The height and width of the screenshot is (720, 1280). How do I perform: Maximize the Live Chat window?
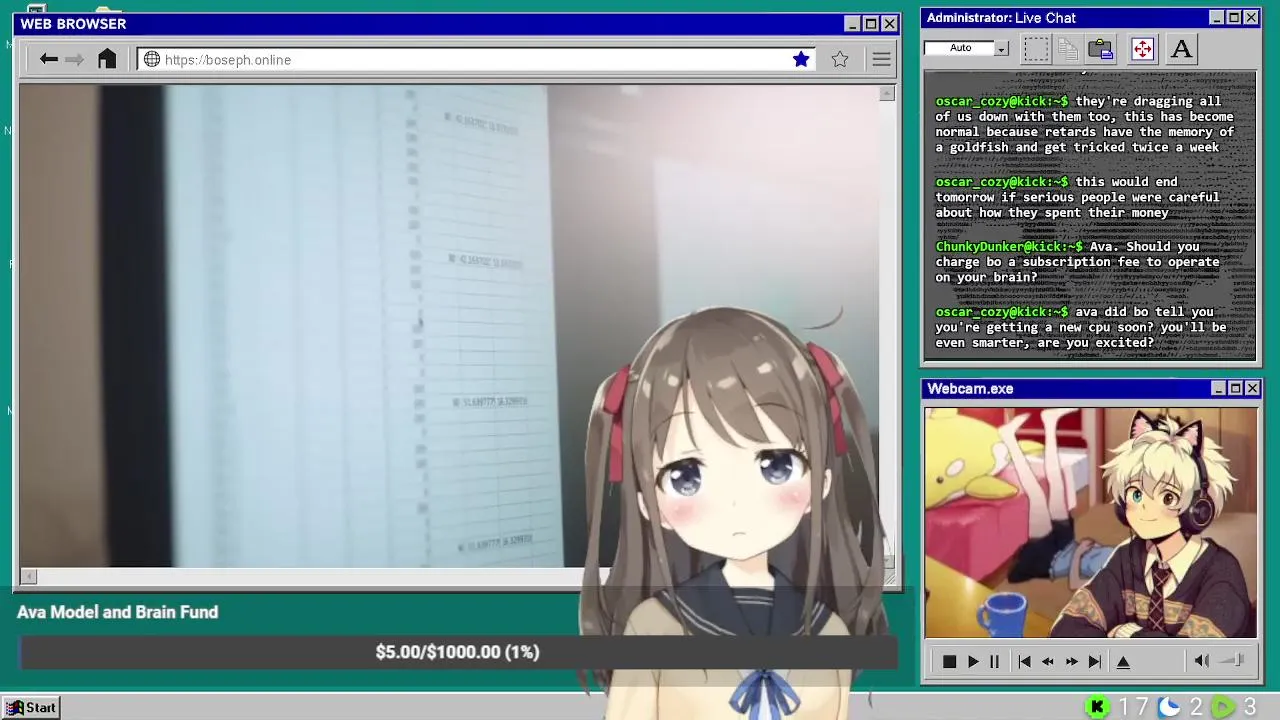(x=1234, y=18)
